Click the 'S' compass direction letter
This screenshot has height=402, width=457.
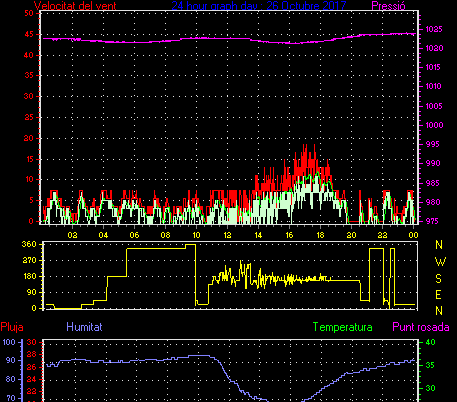(439, 278)
